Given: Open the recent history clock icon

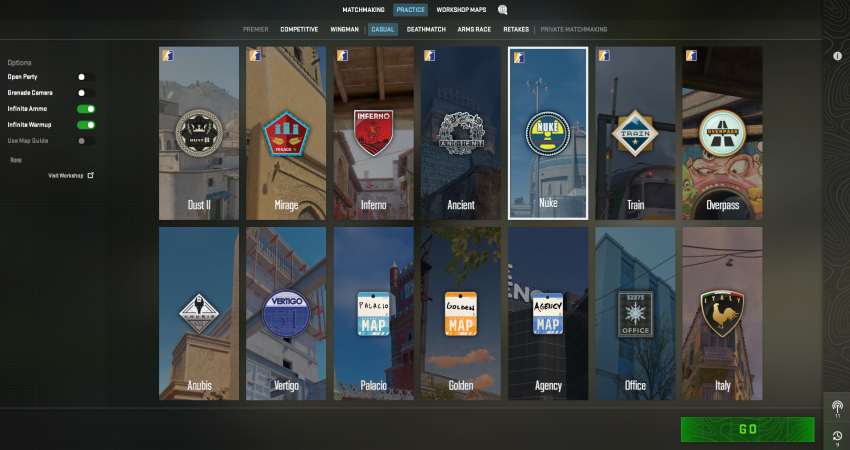Looking at the screenshot, I should click(836, 435).
